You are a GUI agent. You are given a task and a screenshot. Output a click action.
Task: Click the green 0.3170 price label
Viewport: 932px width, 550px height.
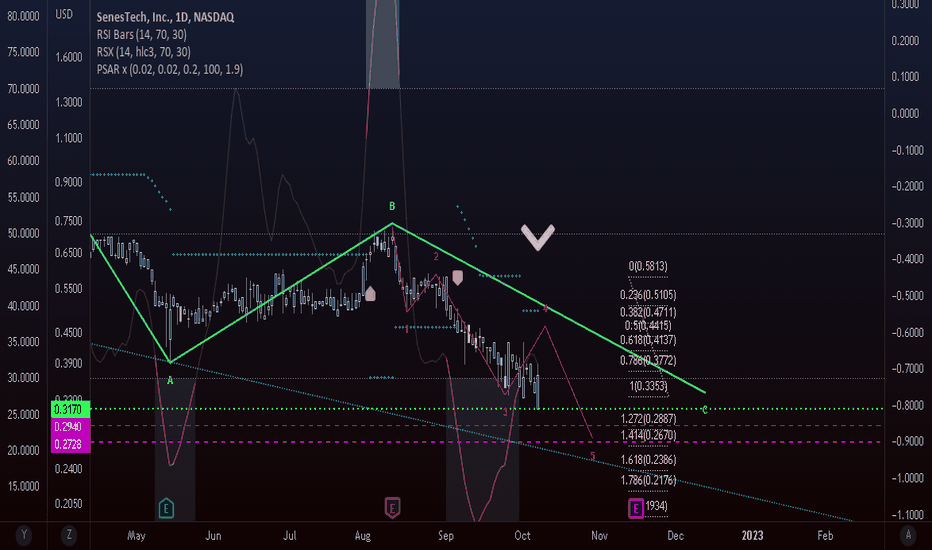[x=71, y=409]
